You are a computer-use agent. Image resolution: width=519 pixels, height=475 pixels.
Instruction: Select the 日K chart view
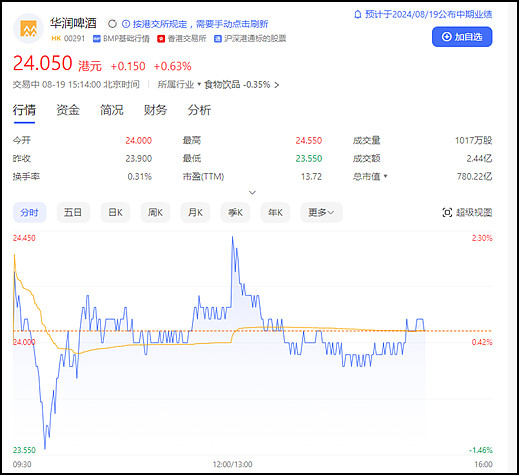115,212
